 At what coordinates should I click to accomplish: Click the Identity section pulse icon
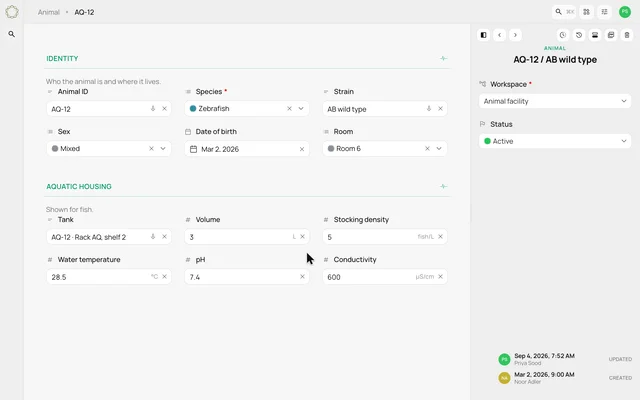[443, 58]
